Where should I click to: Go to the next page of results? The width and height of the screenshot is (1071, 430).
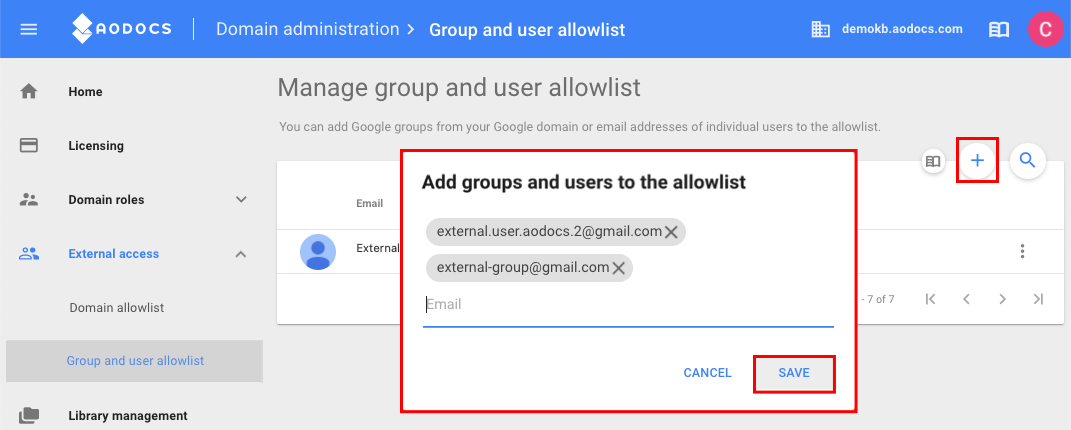click(1002, 299)
